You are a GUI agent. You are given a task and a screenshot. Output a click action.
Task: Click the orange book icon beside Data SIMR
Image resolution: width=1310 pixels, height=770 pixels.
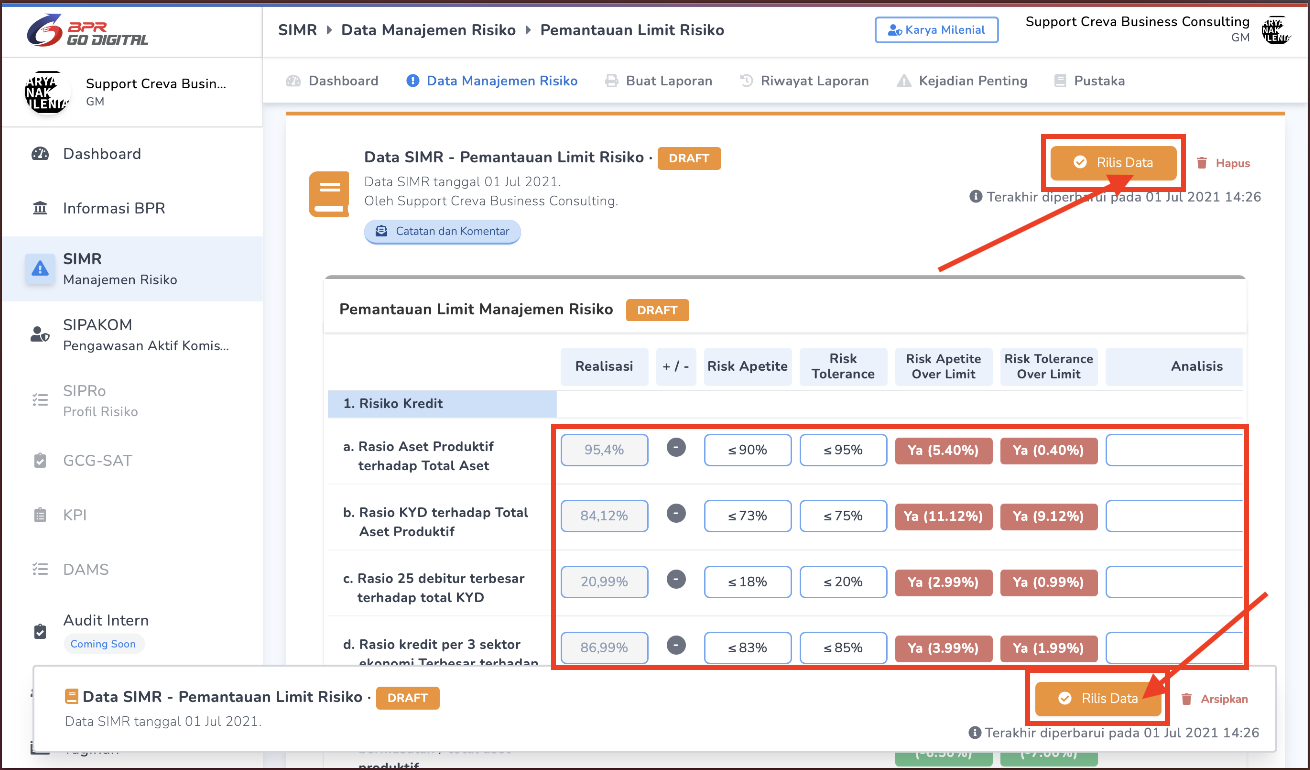pyautogui.click(x=329, y=194)
